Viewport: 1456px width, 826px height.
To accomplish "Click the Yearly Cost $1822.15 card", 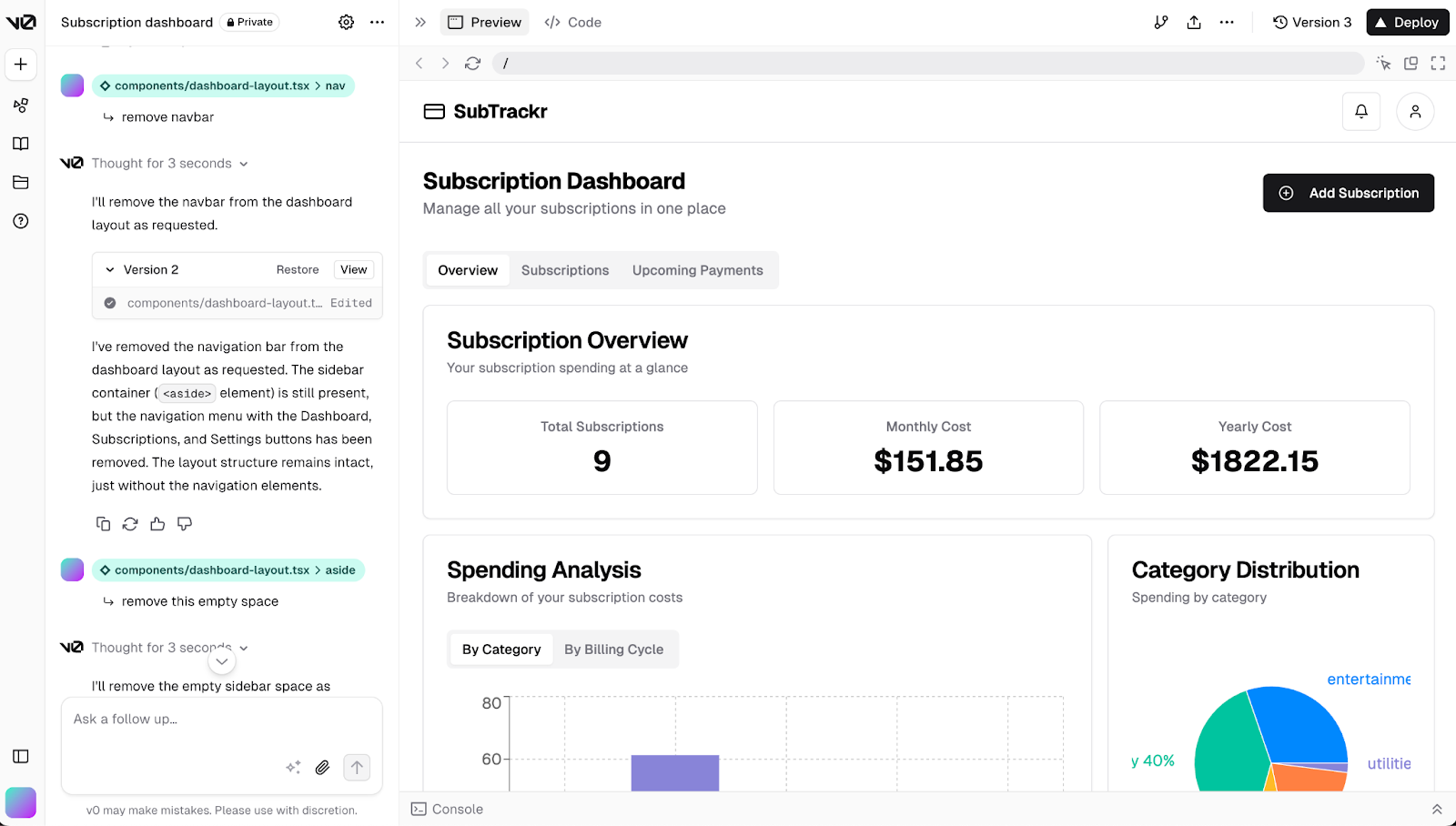I will tap(1255, 448).
